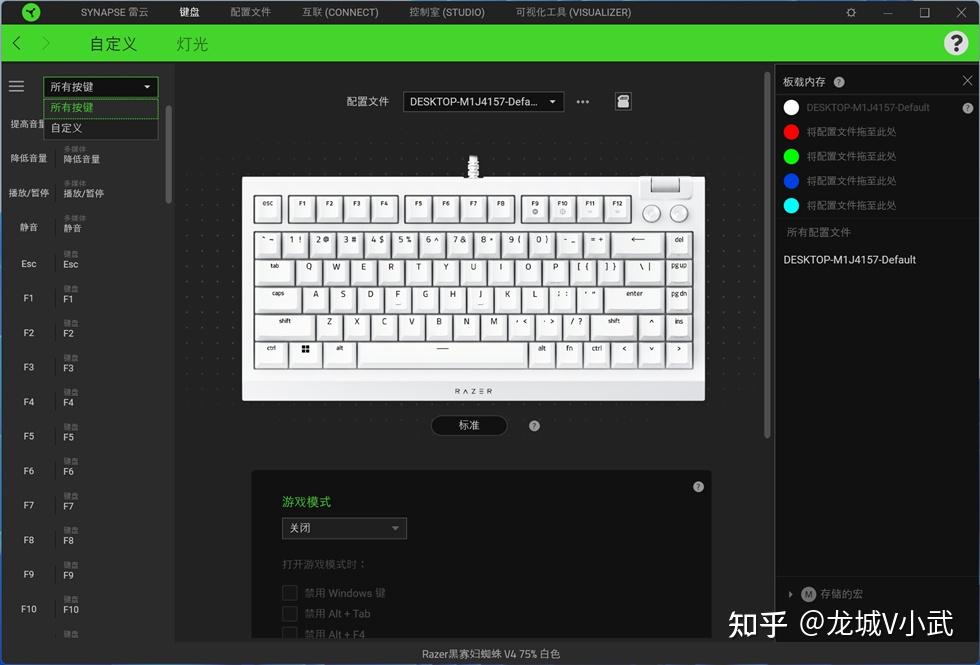This screenshot has width=980, height=665.
Task: Open the Synapse settings gear
Action: pyautogui.click(x=851, y=12)
